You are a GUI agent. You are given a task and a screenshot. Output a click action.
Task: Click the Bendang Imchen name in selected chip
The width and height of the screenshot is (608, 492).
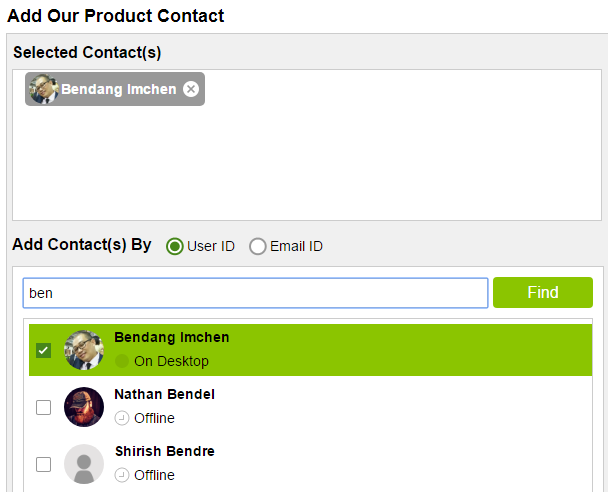coord(119,89)
